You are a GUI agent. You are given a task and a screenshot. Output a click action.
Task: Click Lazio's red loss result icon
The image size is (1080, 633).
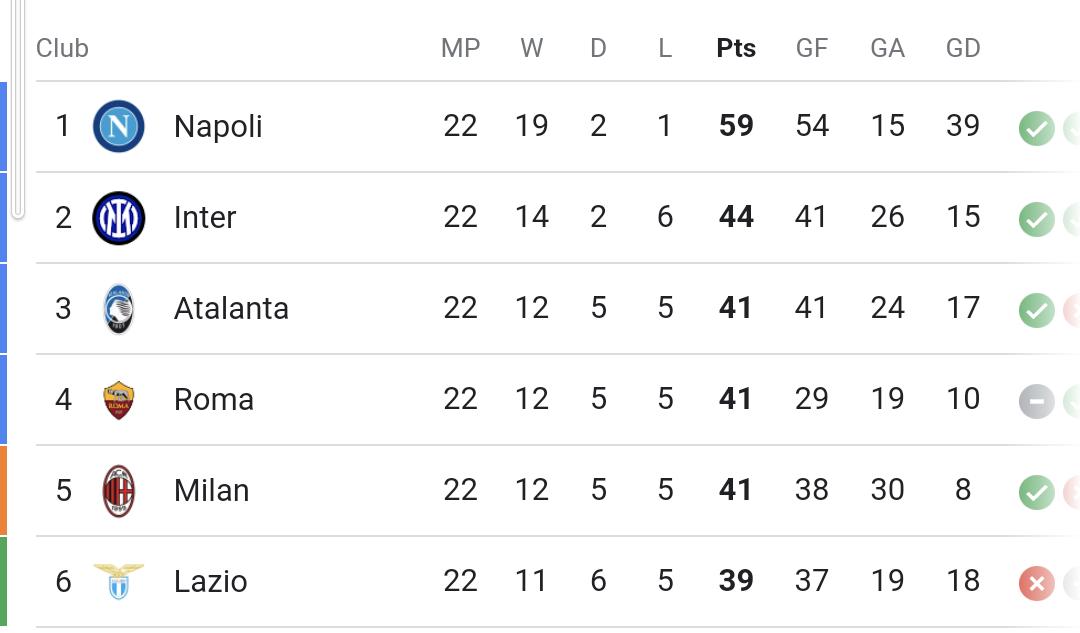[1036, 583]
